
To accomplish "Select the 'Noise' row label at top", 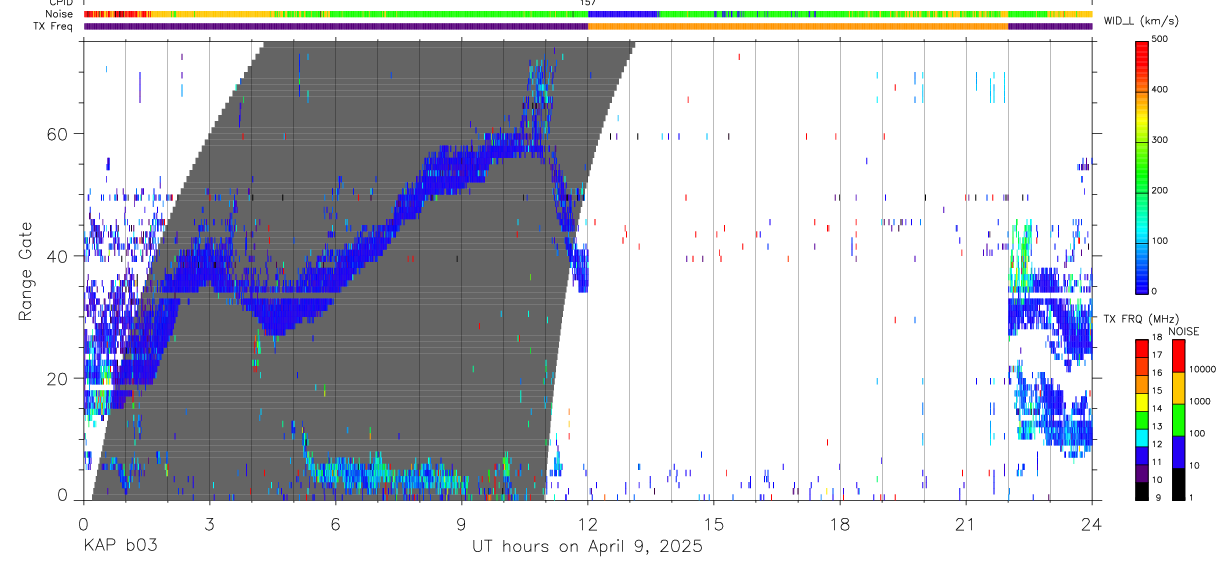I will pyautogui.click(x=59, y=15).
